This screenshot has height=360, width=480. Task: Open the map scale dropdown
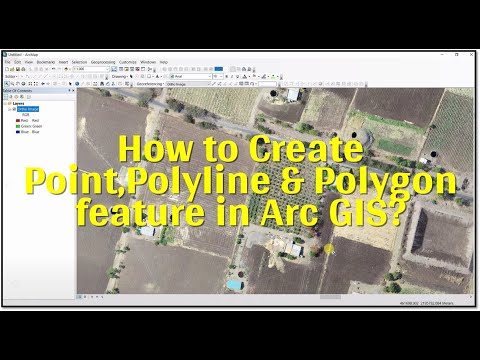click(x=107, y=69)
